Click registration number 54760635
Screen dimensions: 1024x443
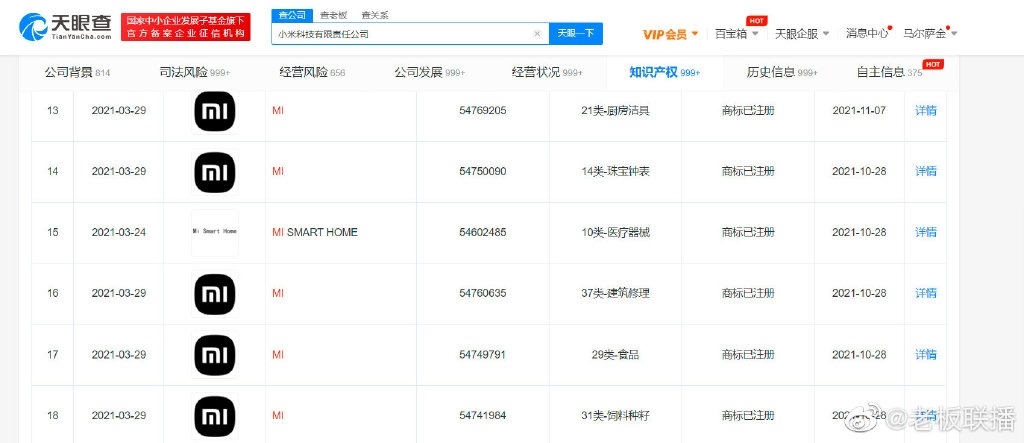[x=483, y=293]
